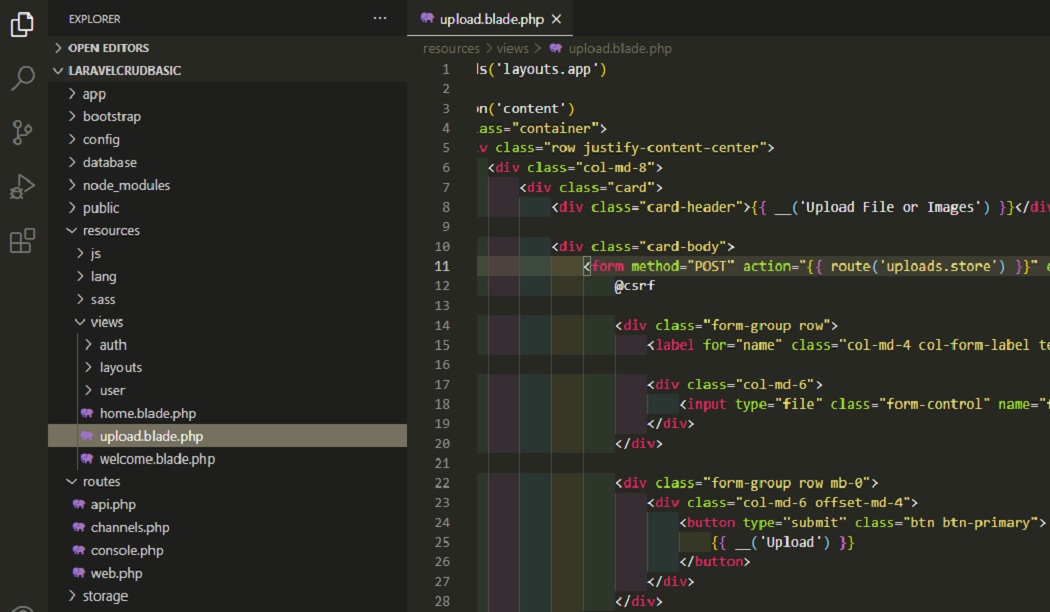This screenshot has height=612, width=1050.
Task: Click the input type="file" line
Action: (864, 404)
